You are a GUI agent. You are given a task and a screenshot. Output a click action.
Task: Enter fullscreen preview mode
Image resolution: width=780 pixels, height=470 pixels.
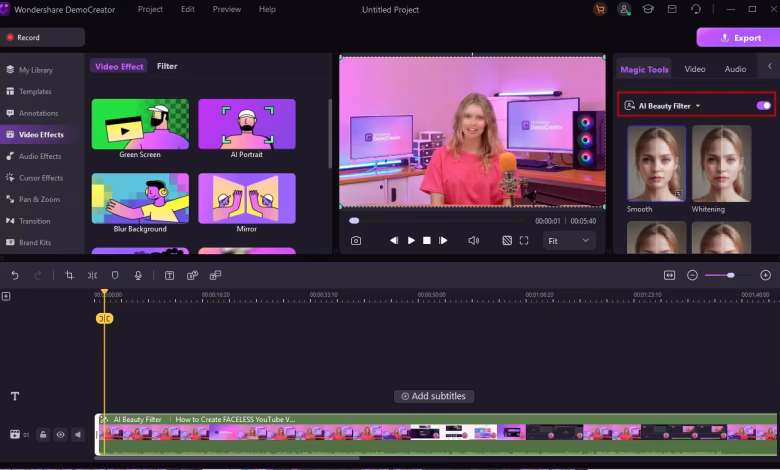(x=524, y=241)
